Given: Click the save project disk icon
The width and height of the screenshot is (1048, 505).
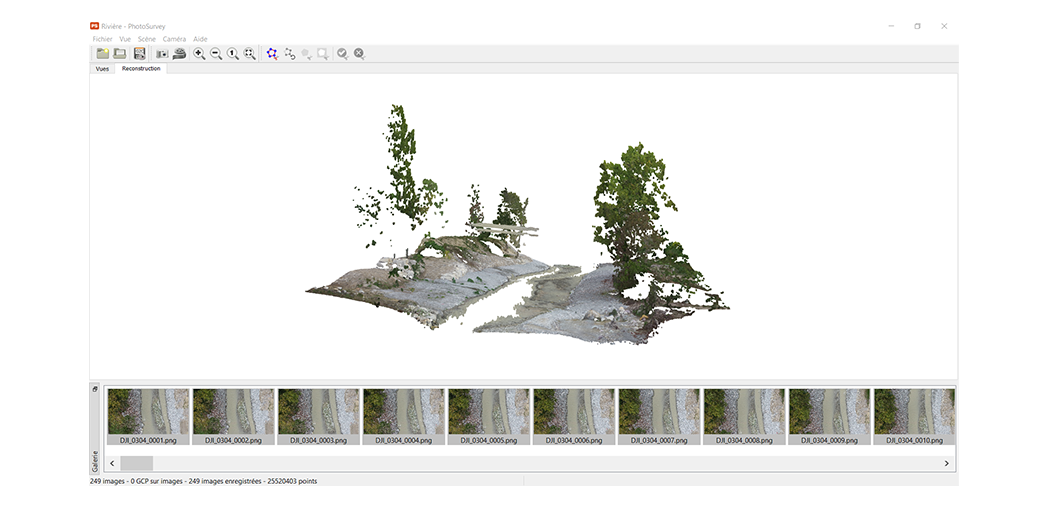Looking at the screenshot, I should (140, 54).
